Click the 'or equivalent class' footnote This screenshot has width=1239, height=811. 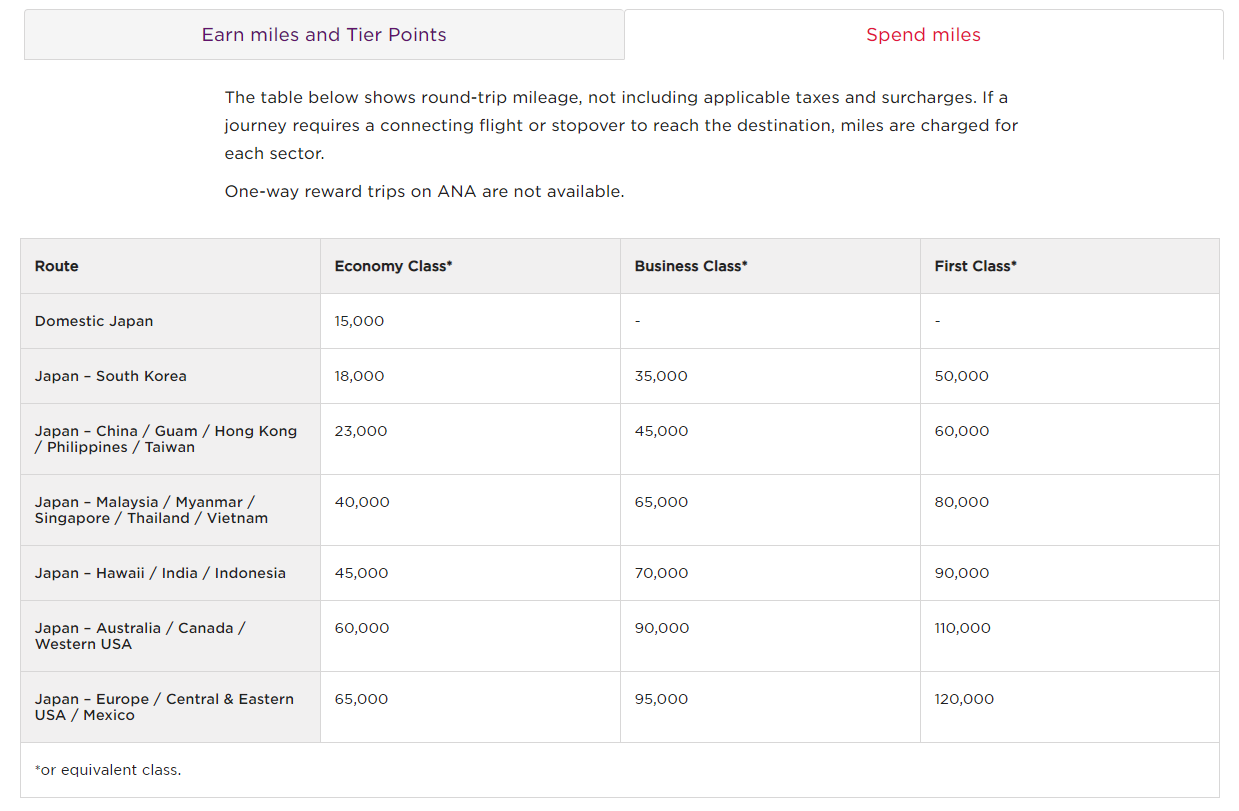click(108, 770)
